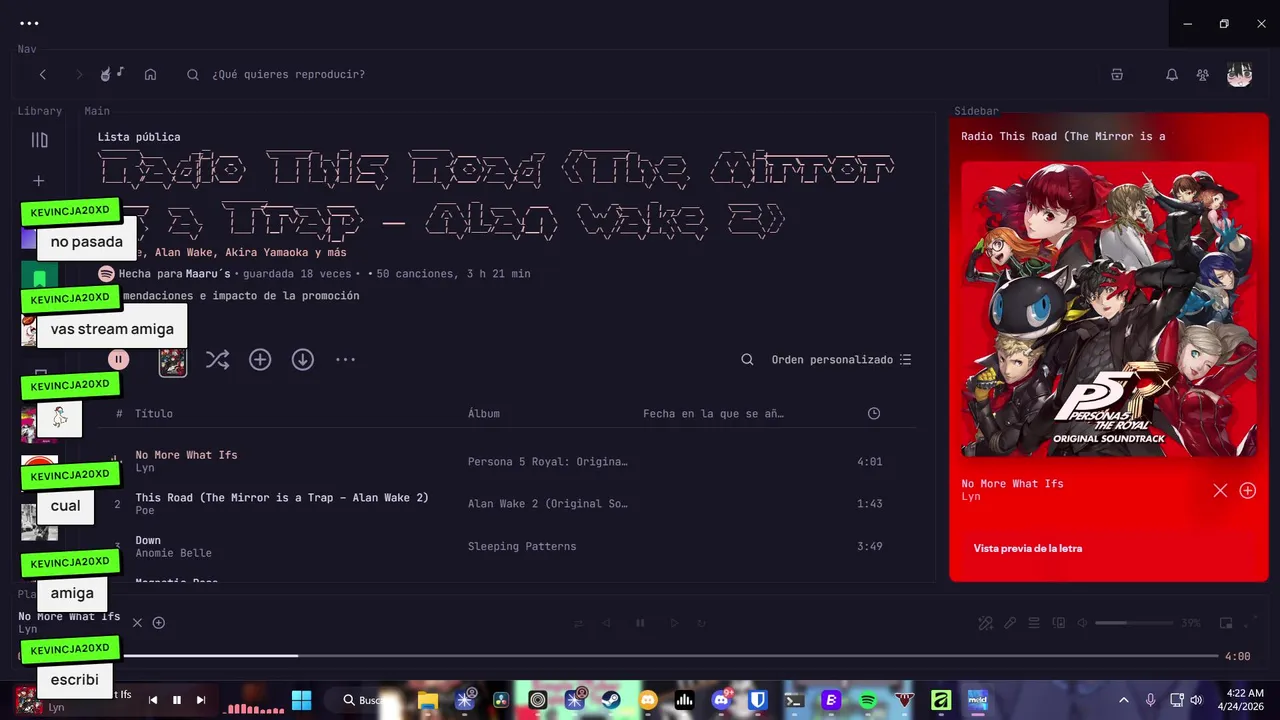Open the notifications bell
Screen dimensions: 1280x720
pyautogui.click(x=1172, y=75)
